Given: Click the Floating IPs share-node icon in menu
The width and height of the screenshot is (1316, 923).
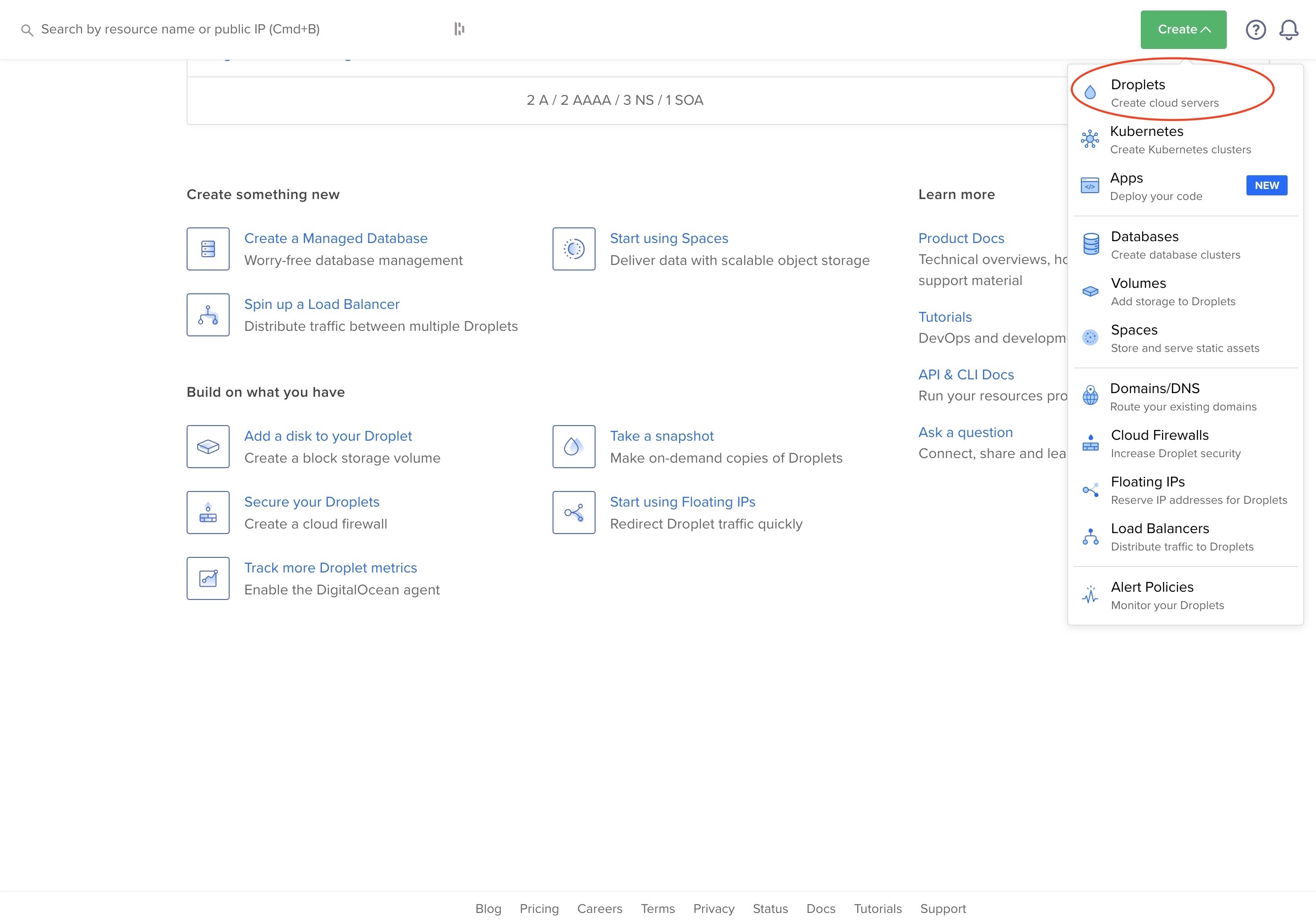Looking at the screenshot, I should [1090, 490].
